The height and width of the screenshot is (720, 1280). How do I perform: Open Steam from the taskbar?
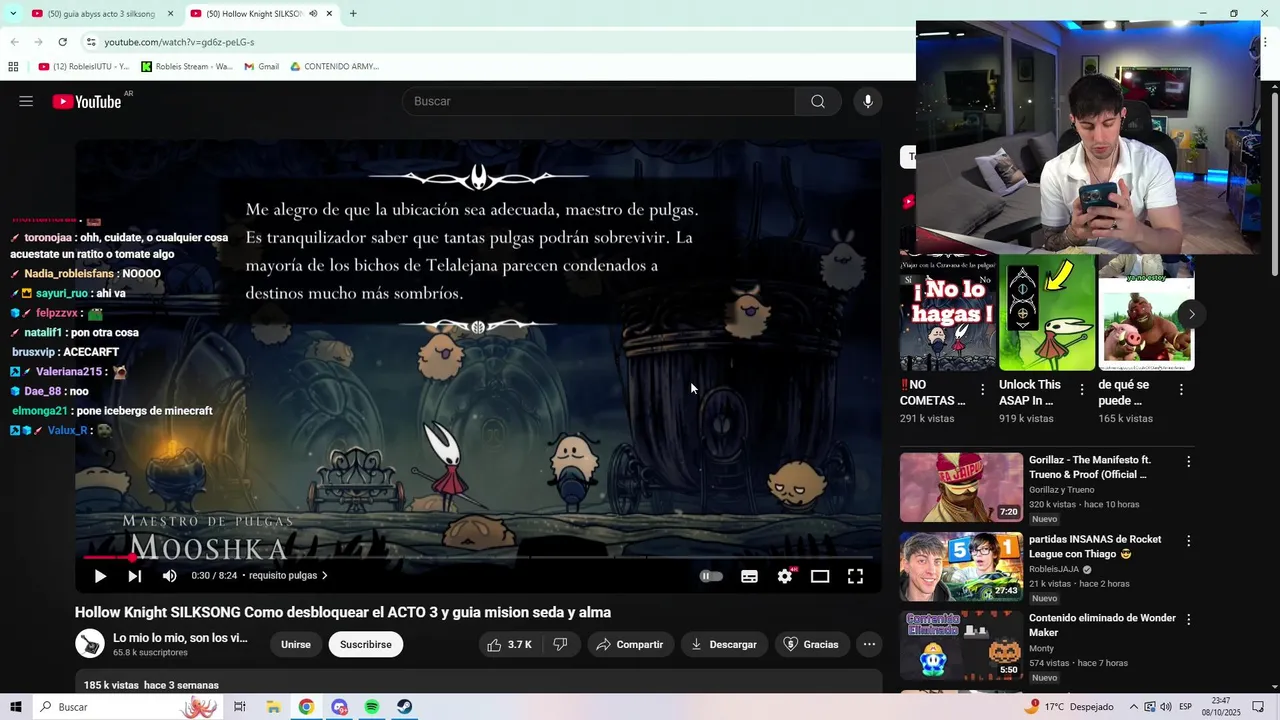404,707
